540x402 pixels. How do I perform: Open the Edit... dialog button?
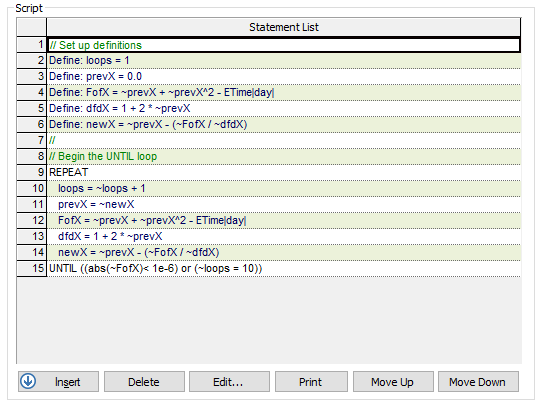tap(229, 382)
